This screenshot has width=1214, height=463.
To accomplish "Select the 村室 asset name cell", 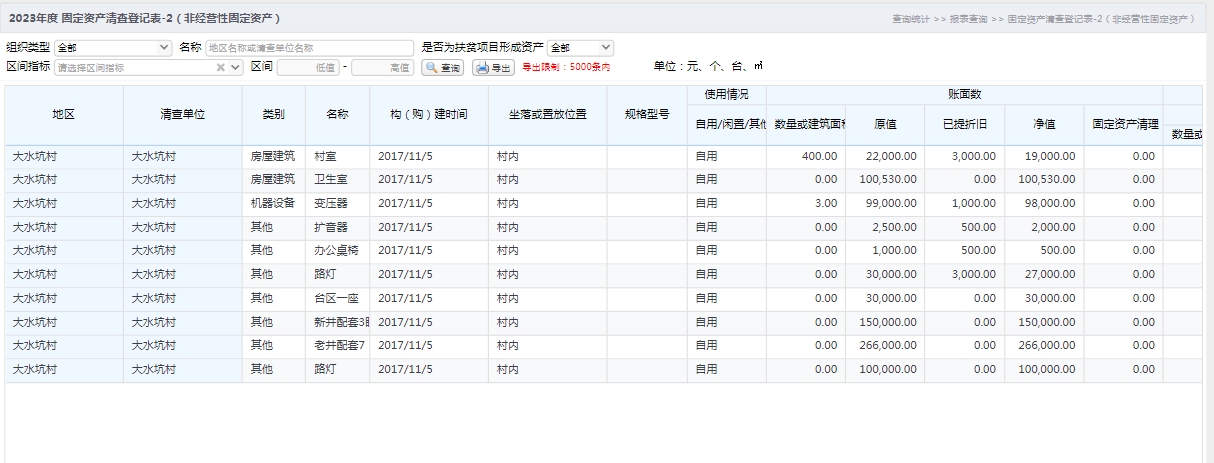I will click(338, 157).
